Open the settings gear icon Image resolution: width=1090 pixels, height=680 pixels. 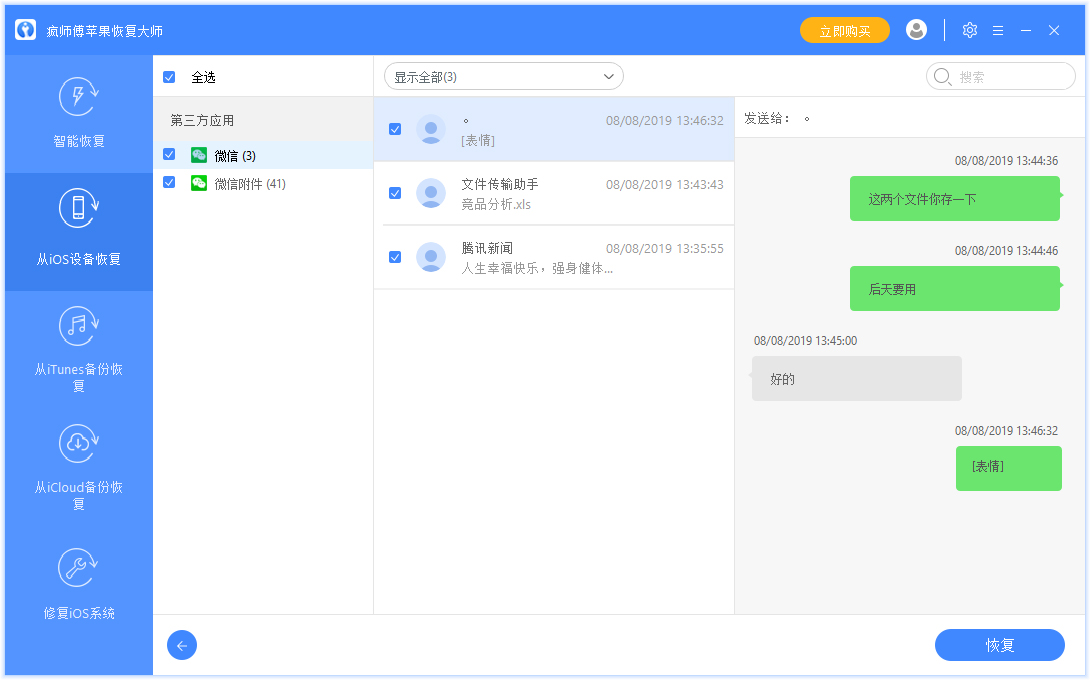pyautogui.click(x=969, y=30)
